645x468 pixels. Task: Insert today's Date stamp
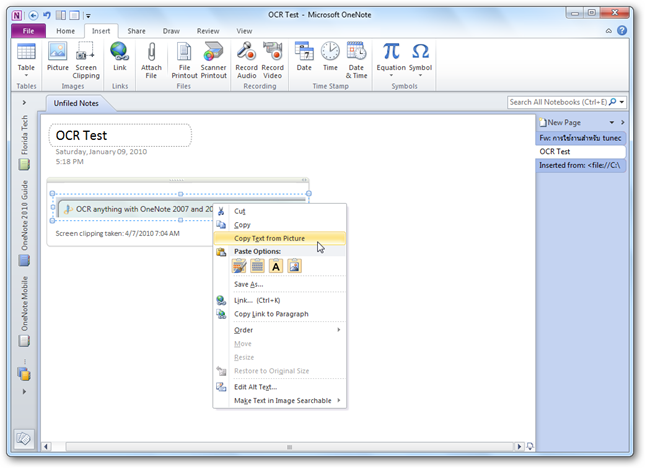[304, 57]
